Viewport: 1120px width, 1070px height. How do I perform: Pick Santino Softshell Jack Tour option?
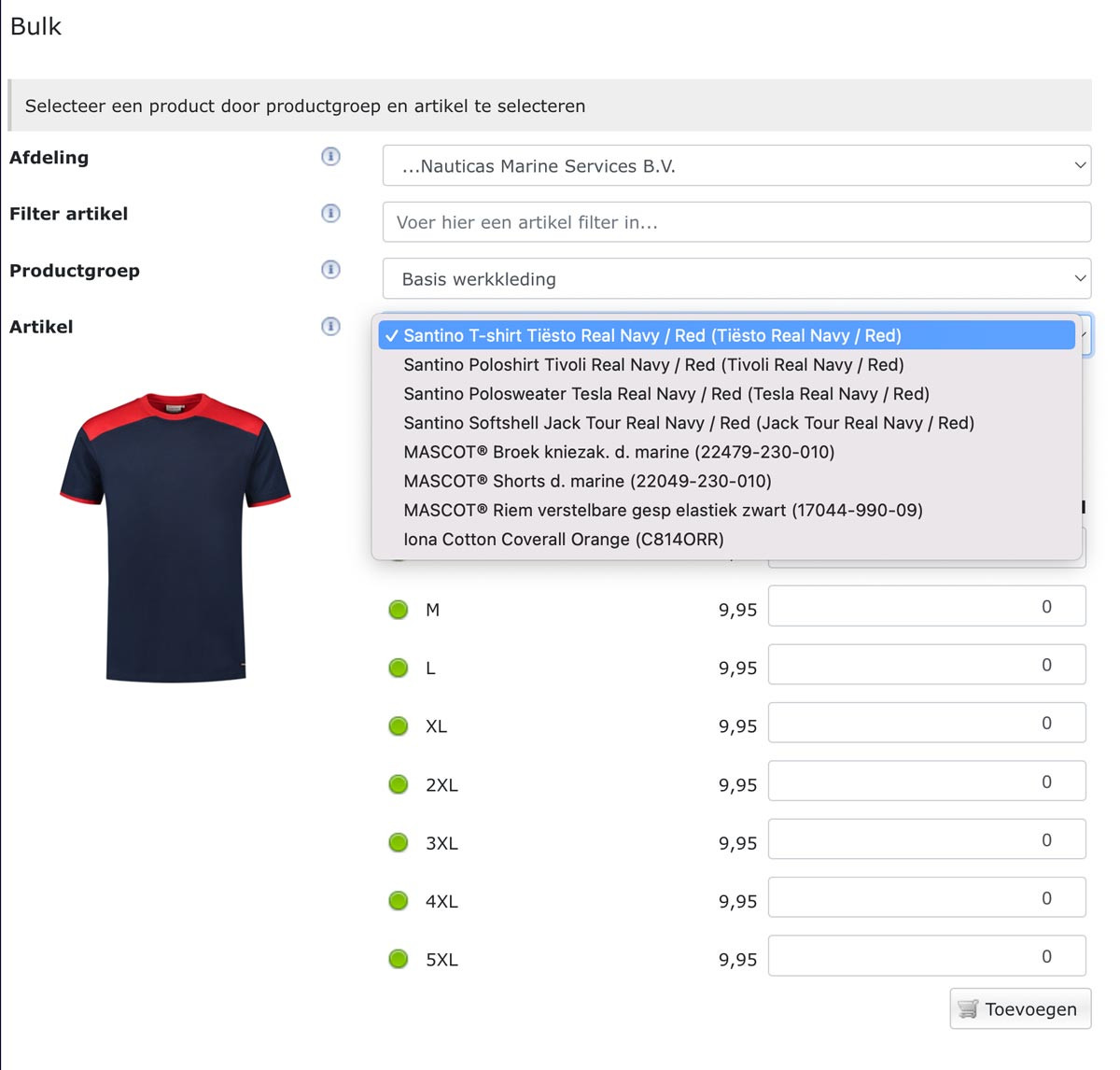pos(726,423)
